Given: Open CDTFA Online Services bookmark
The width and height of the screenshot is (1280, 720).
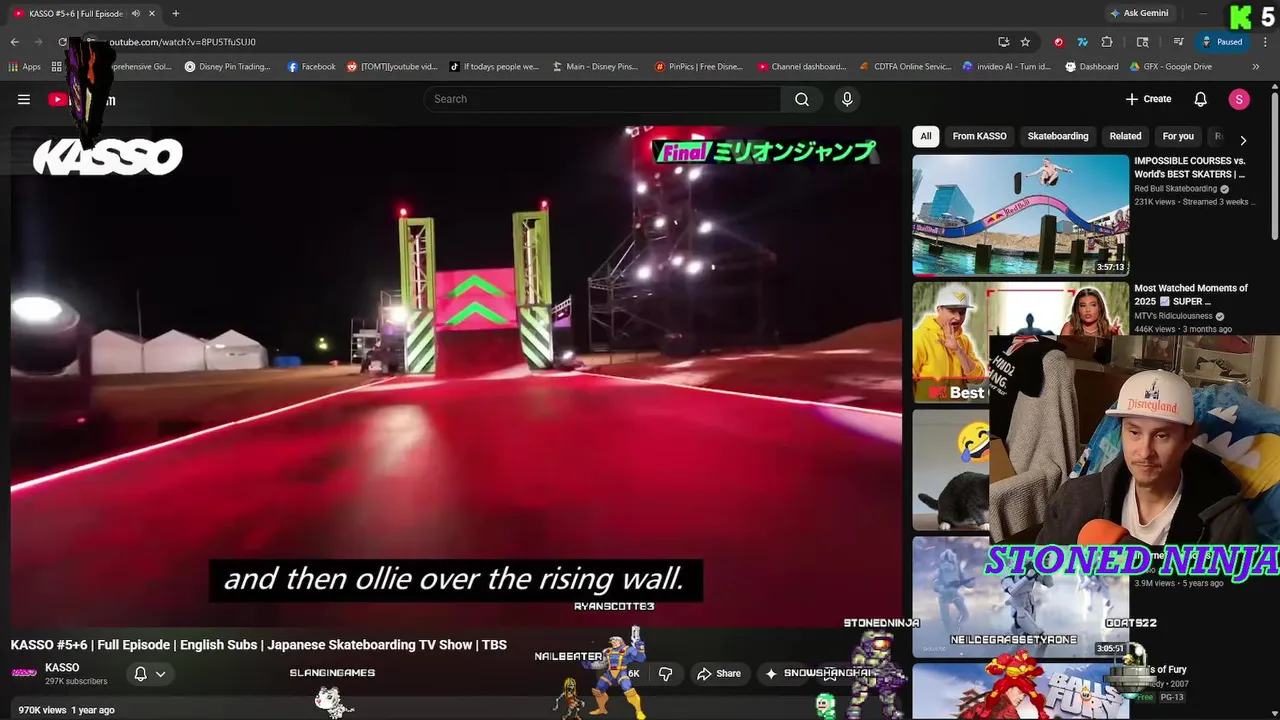Looking at the screenshot, I should [906, 67].
